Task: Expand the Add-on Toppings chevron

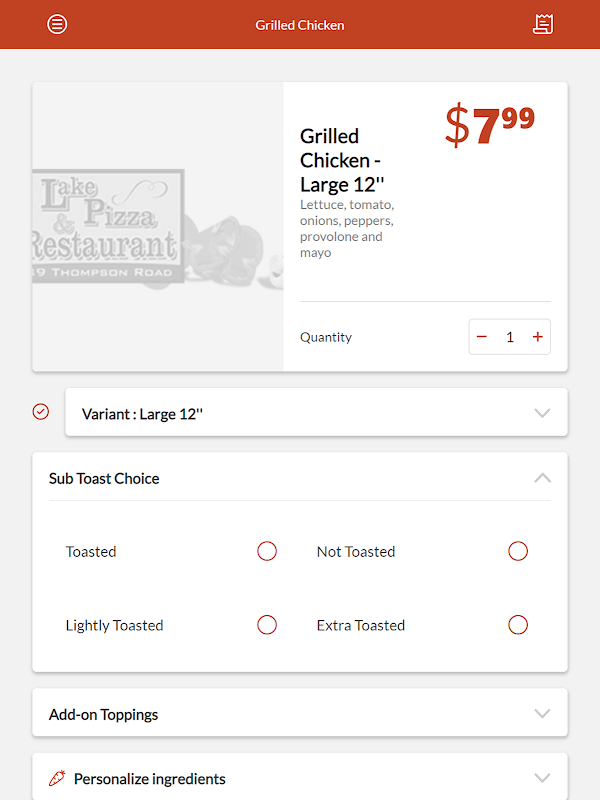Action: (x=542, y=714)
